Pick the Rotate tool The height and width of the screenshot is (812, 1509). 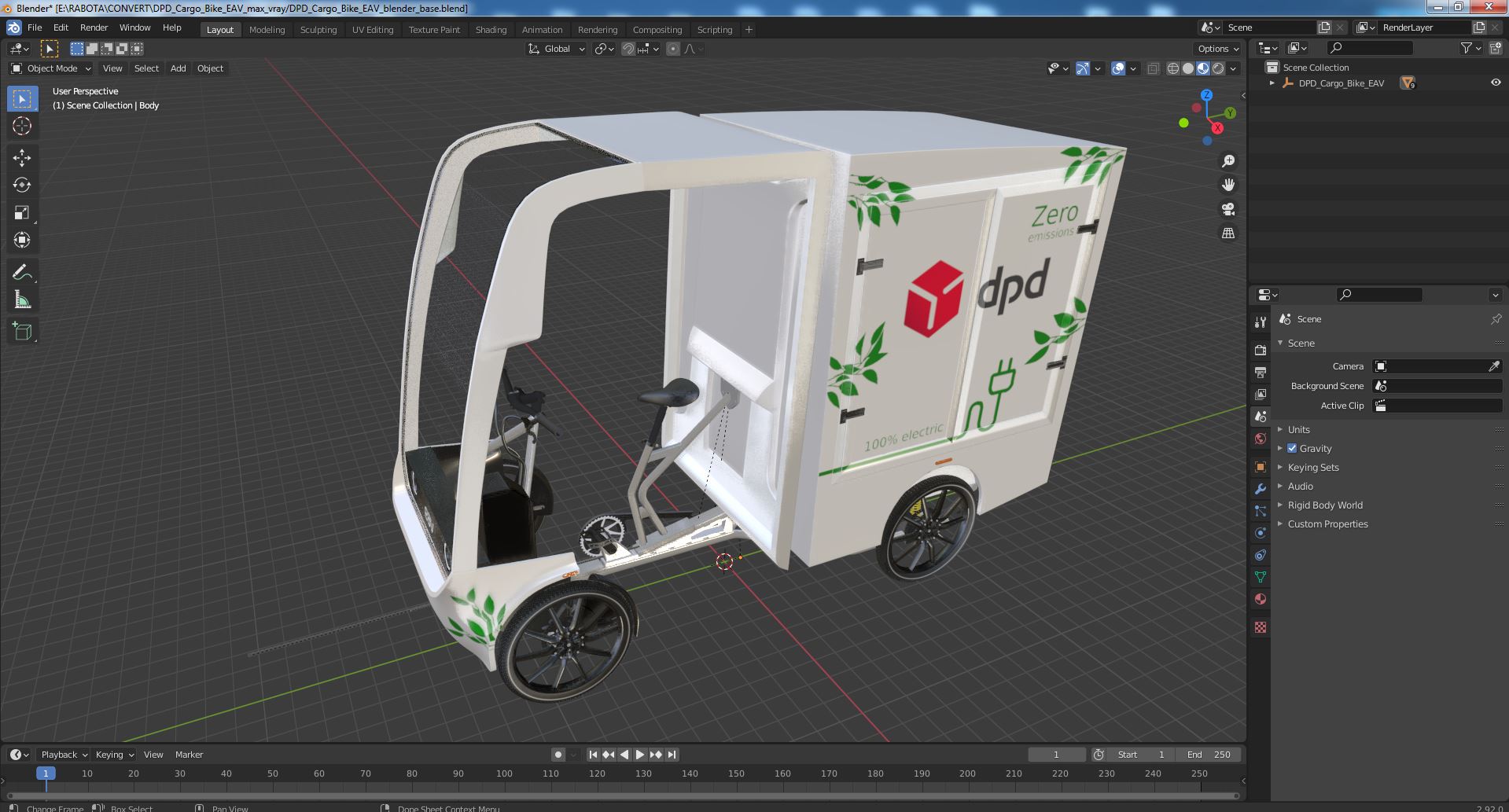[x=22, y=186]
